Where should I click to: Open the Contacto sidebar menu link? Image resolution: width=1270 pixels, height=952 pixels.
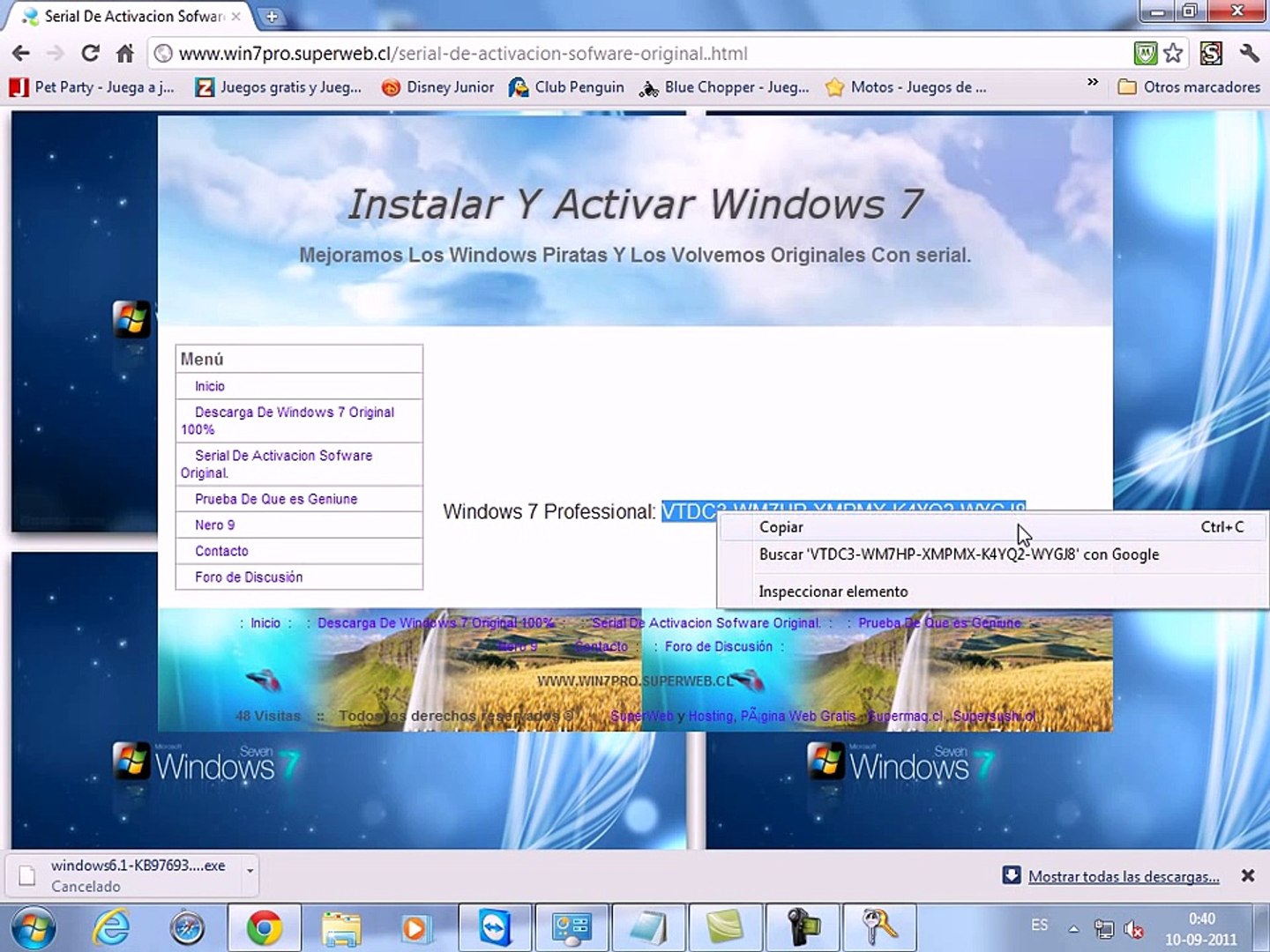[221, 551]
